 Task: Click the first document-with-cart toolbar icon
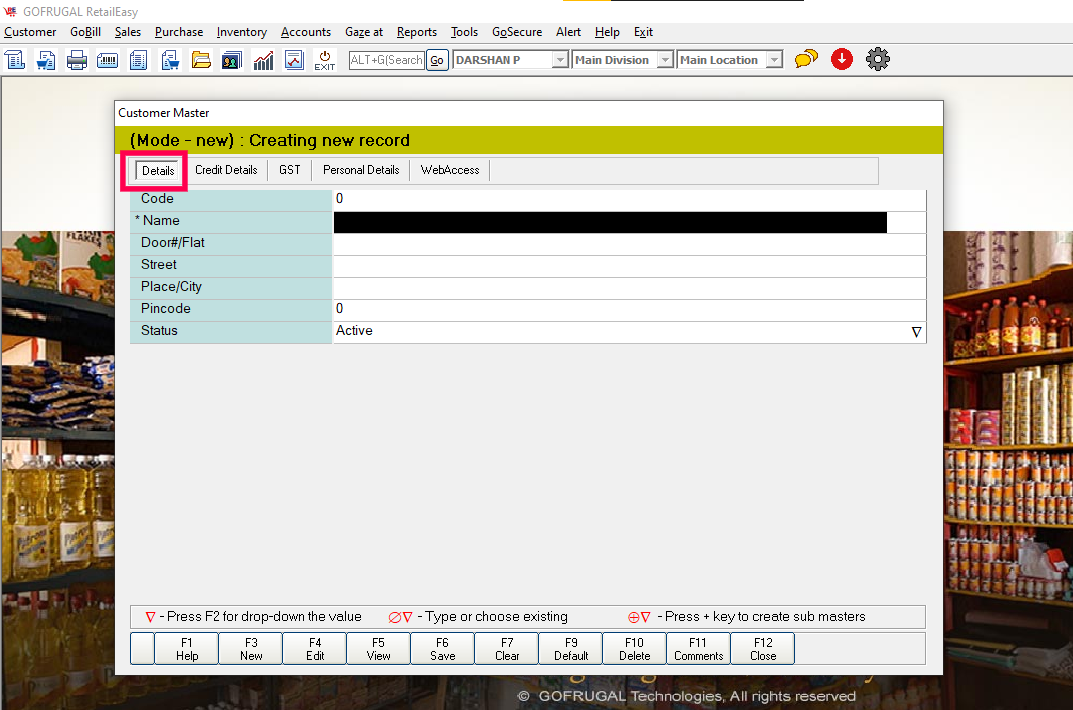tap(46, 60)
